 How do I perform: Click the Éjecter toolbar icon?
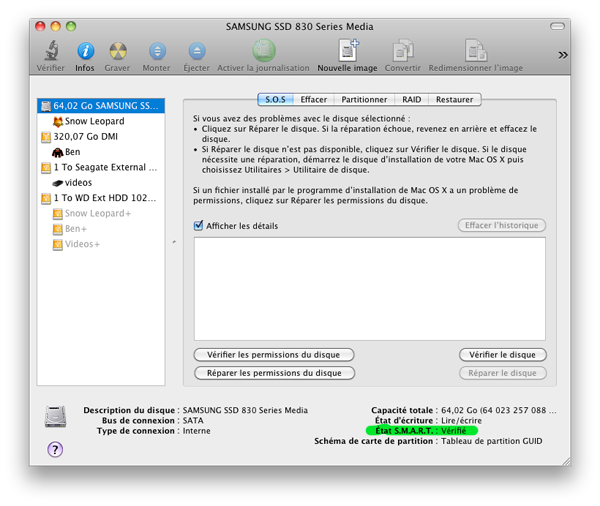coord(197,51)
